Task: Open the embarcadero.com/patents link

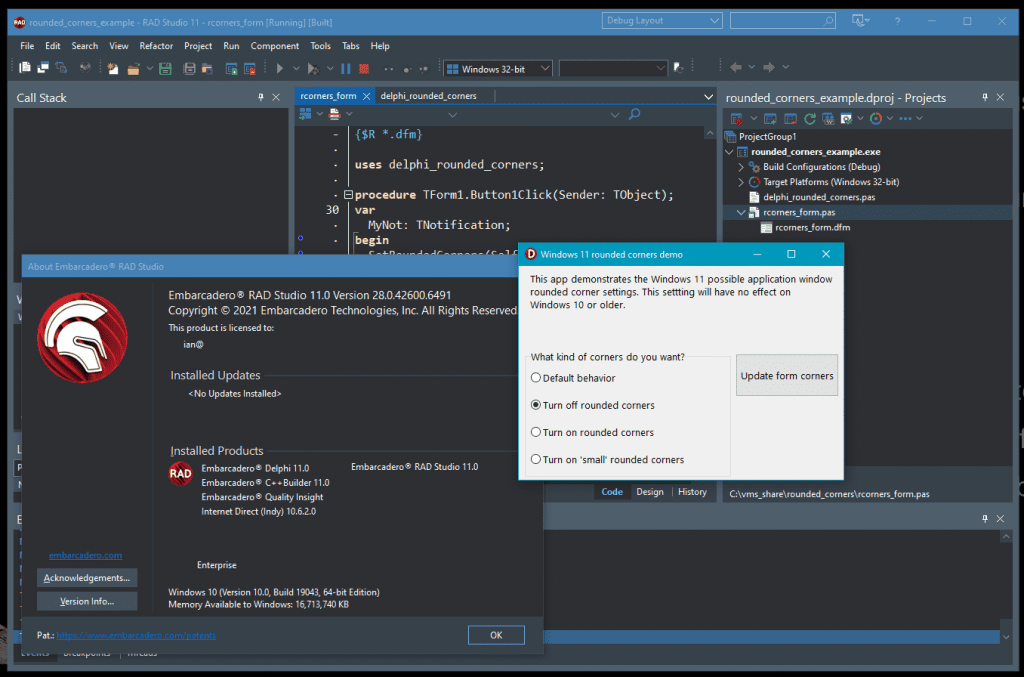Action: tap(136, 635)
